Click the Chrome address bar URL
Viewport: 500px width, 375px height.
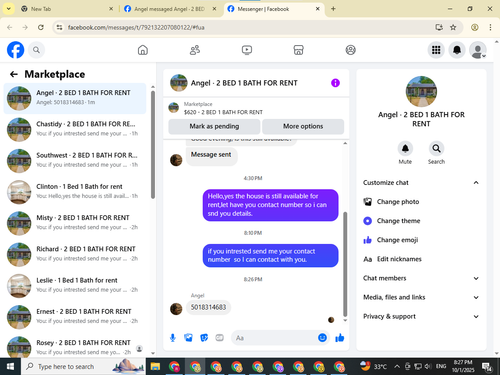point(136,27)
